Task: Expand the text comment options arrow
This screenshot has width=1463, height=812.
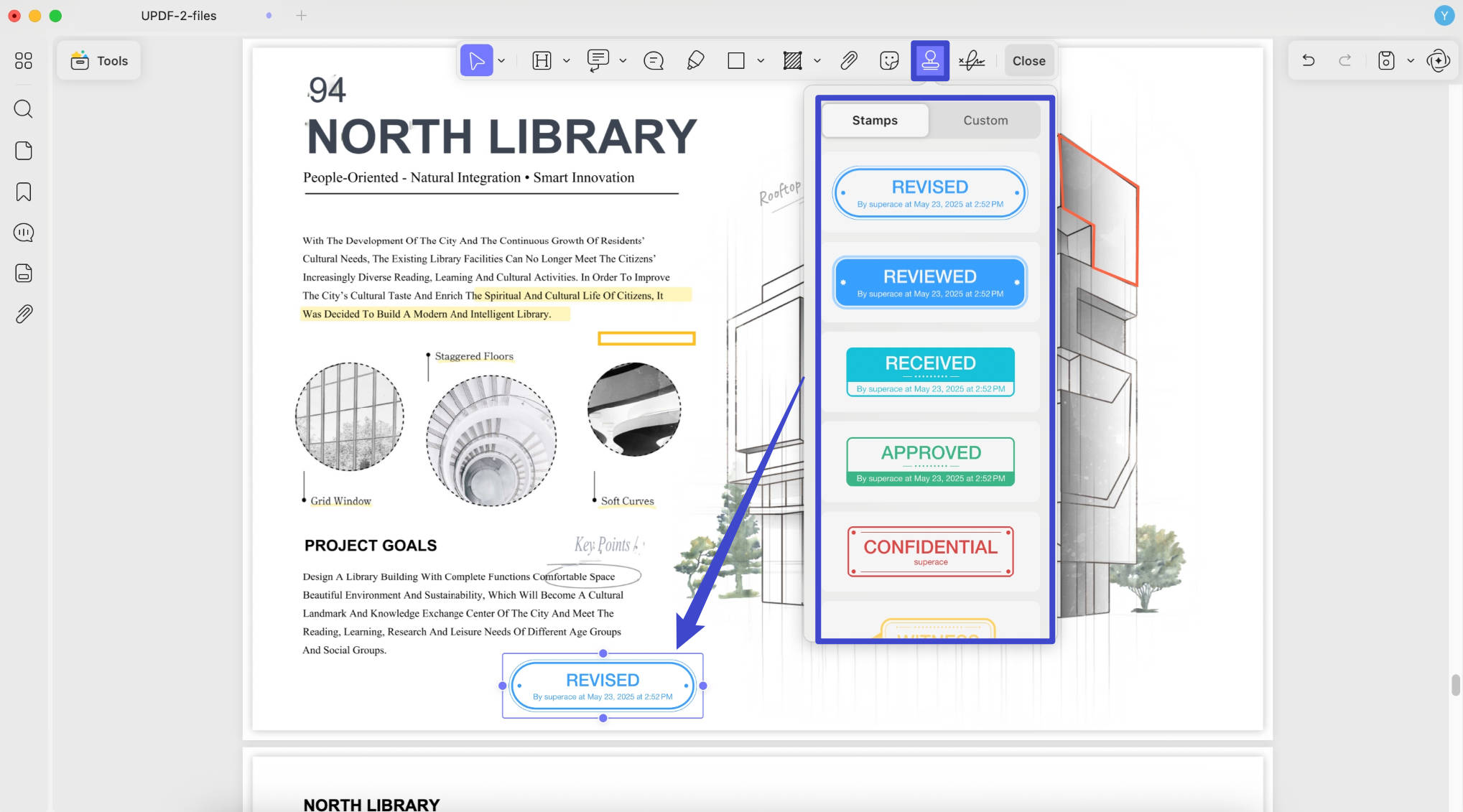Action: point(623,61)
